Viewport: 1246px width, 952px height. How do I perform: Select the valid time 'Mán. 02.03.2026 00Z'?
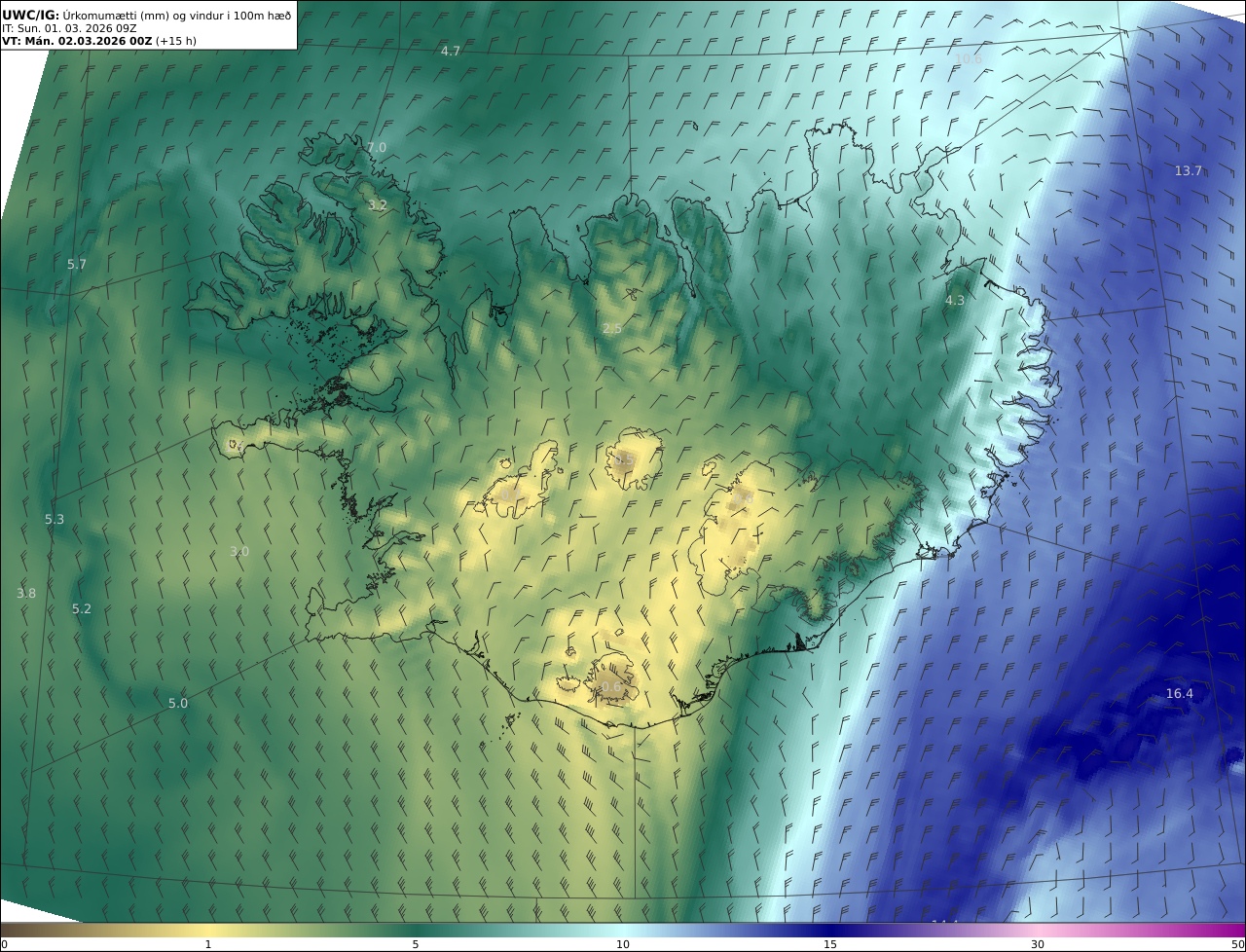coord(88,41)
